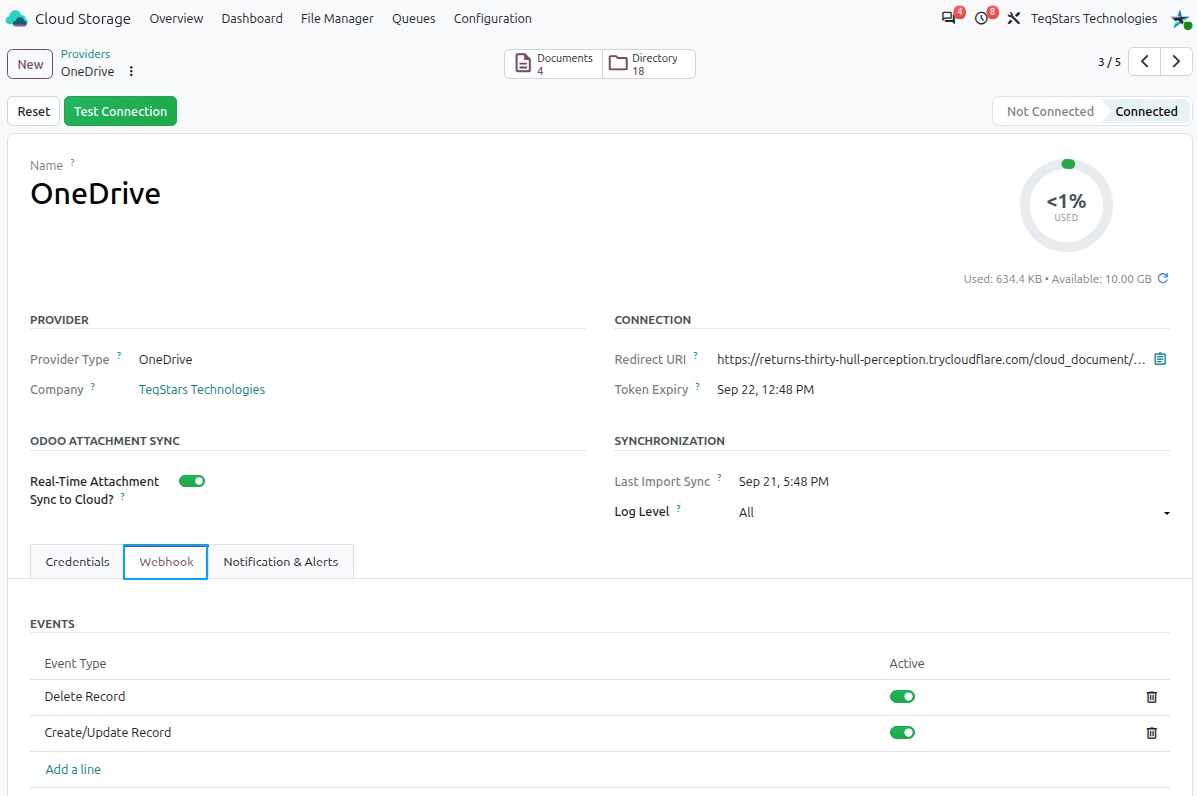Delete the Delete Record event row
1197x796 pixels.
click(1152, 697)
